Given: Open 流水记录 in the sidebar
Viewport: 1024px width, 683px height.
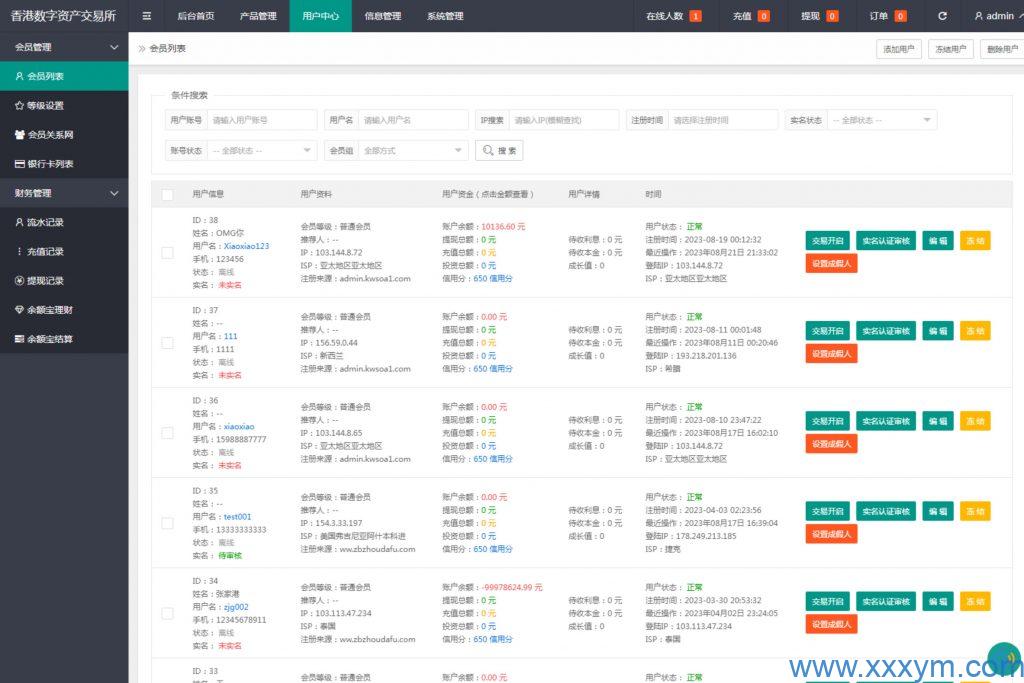Looking at the screenshot, I should (x=45, y=222).
